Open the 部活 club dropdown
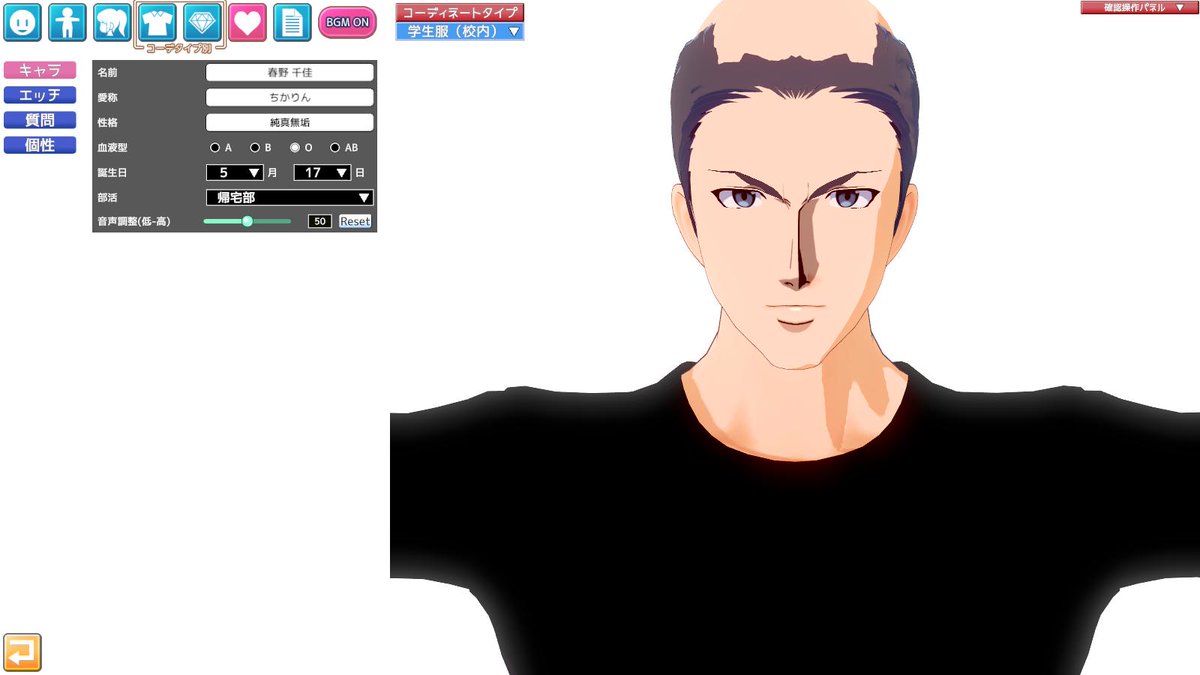This screenshot has width=1200, height=675. pos(290,197)
